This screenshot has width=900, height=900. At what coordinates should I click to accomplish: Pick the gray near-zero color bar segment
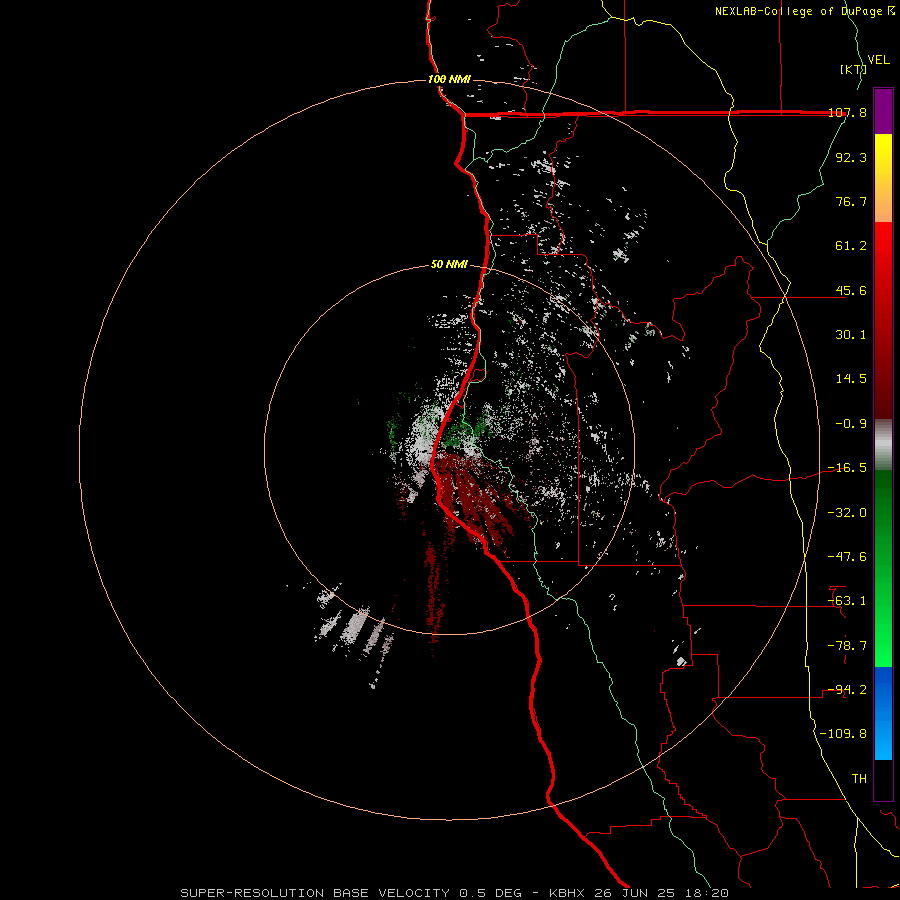click(883, 445)
